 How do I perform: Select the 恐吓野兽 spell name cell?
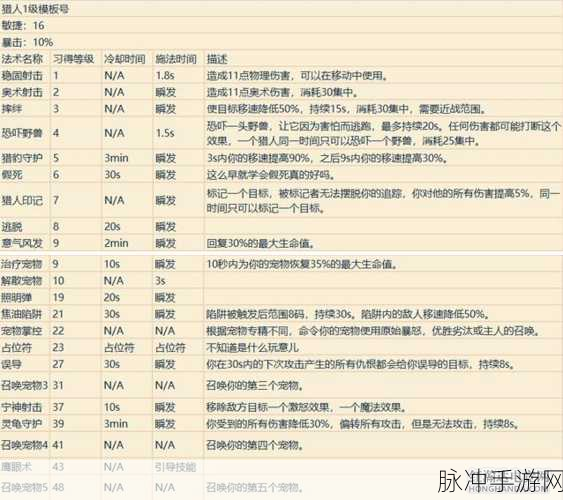click(22, 133)
